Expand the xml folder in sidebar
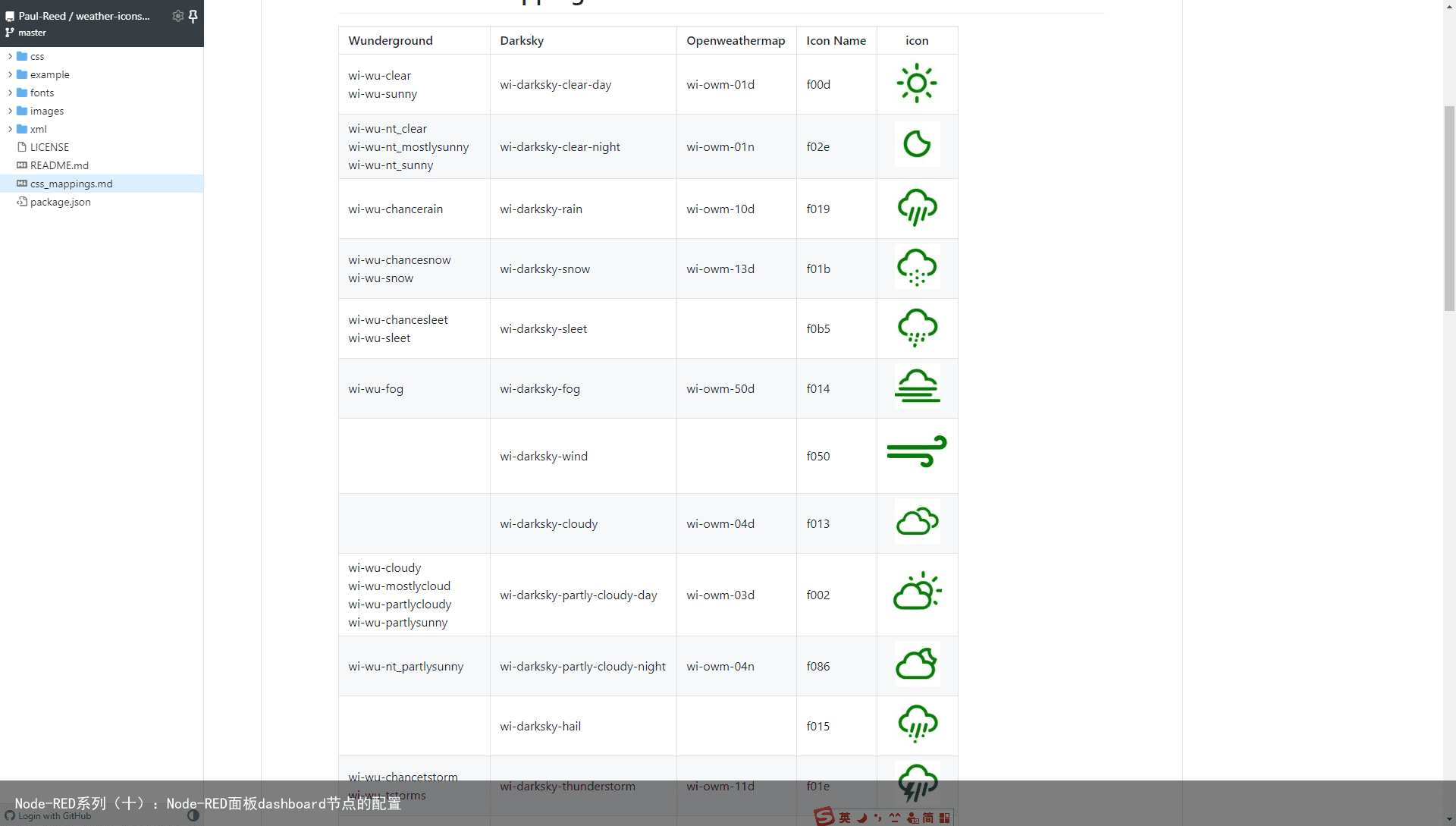 pyautogui.click(x=10, y=128)
